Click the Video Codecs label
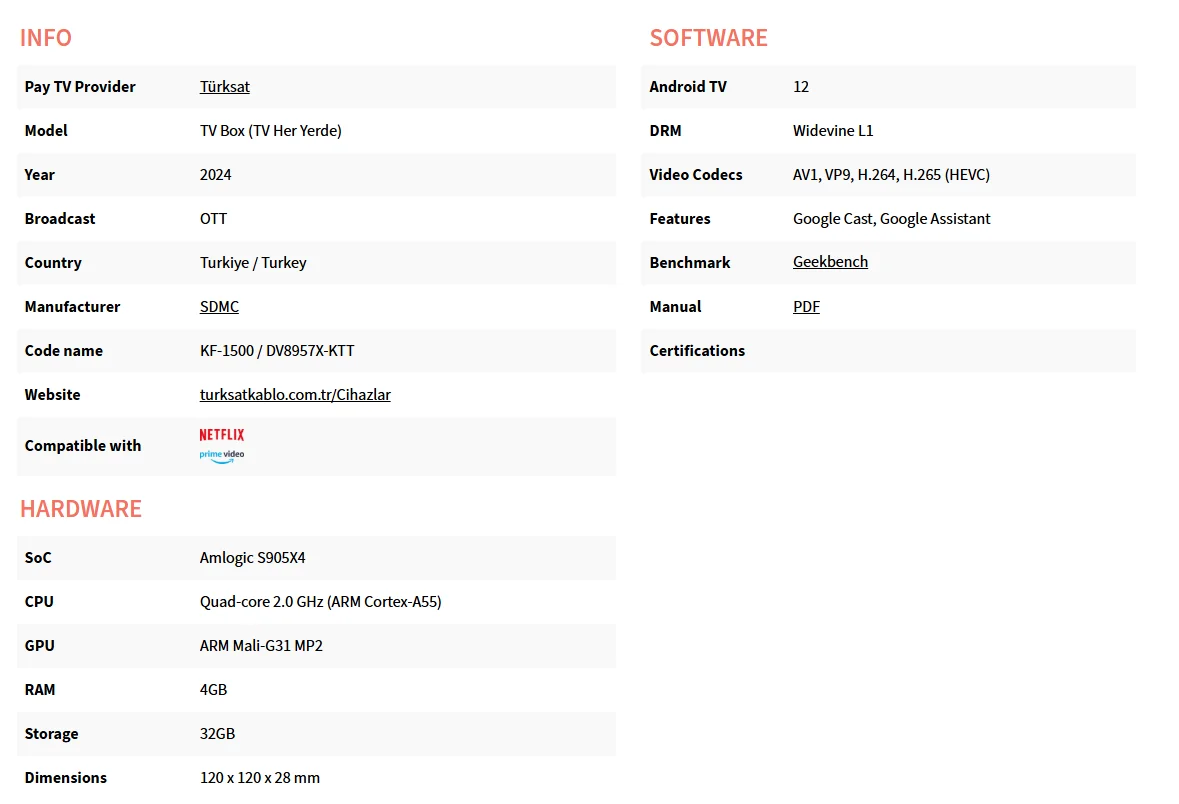The width and height of the screenshot is (1179, 804). click(696, 174)
